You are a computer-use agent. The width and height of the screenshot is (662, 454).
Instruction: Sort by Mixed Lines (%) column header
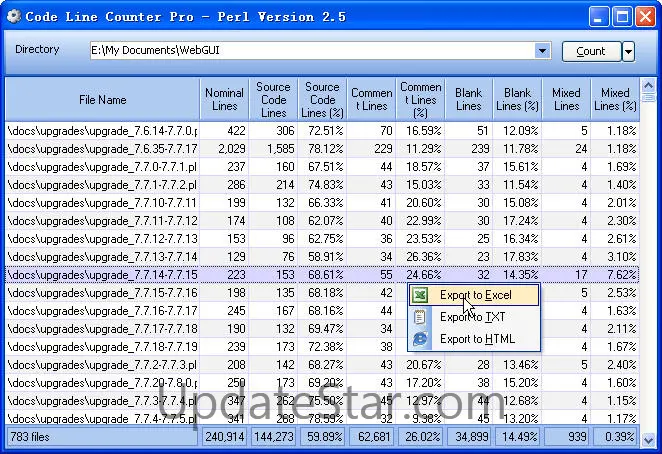(615, 100)
